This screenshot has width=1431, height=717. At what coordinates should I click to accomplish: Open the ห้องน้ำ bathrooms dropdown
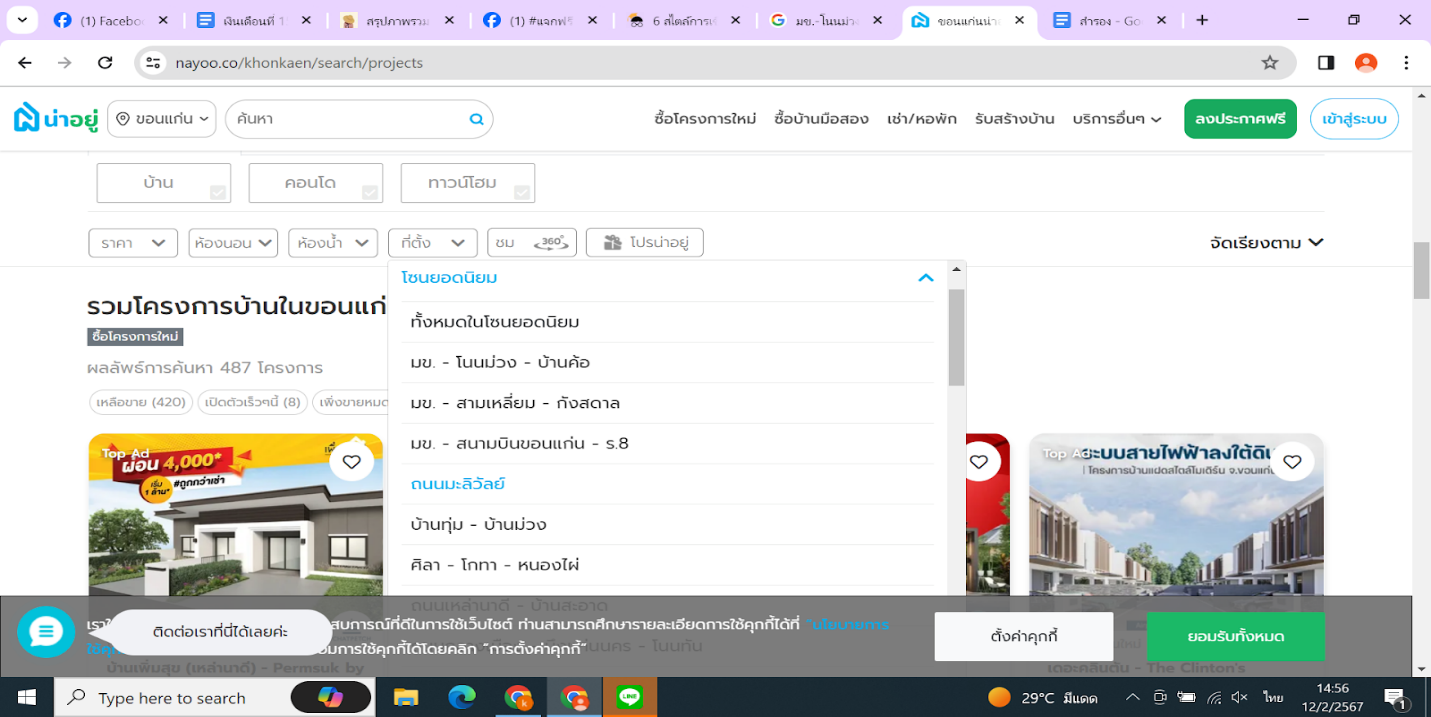(x=333, y=242)
